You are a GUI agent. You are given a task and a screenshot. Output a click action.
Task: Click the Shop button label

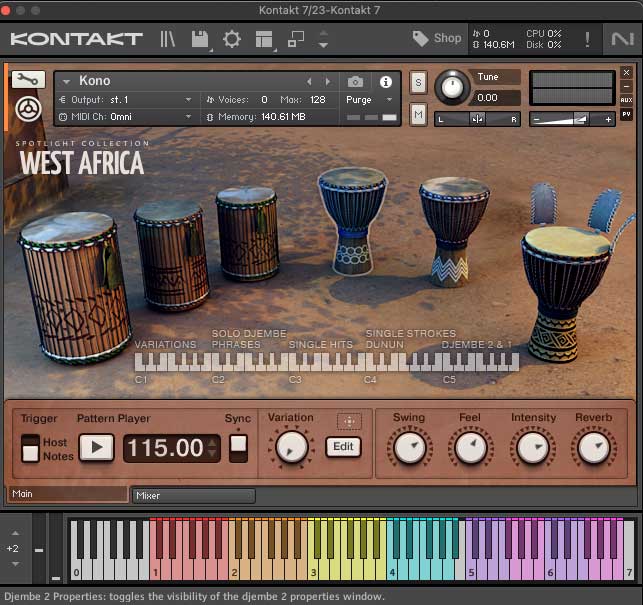coord(447,38)
